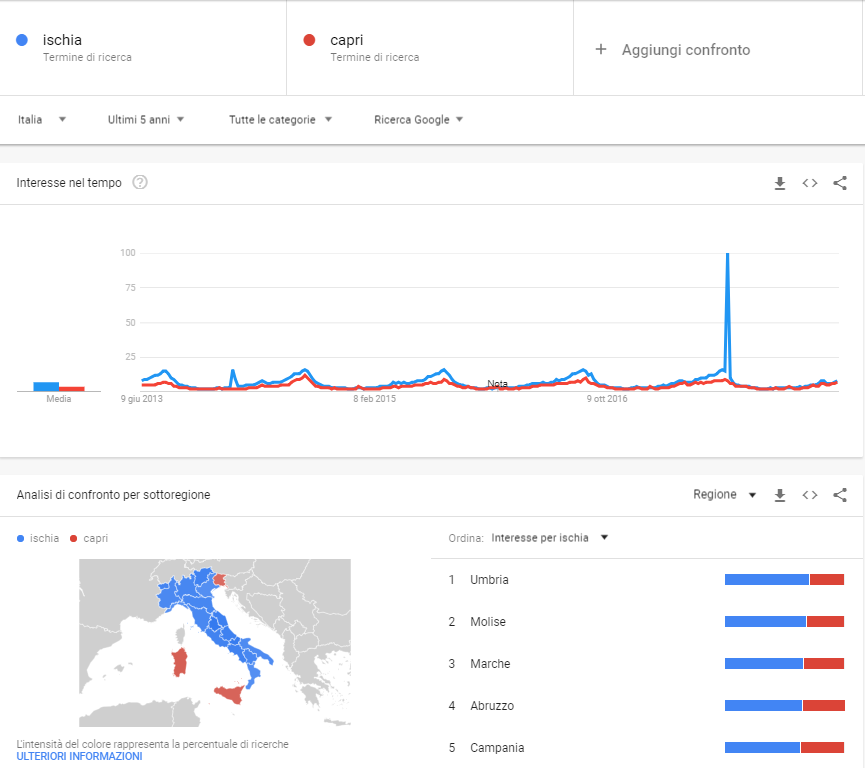The width and height of the screenshot is (865, 771).
Task: Click the plus icon to add comparison
Action: [601, 49]
